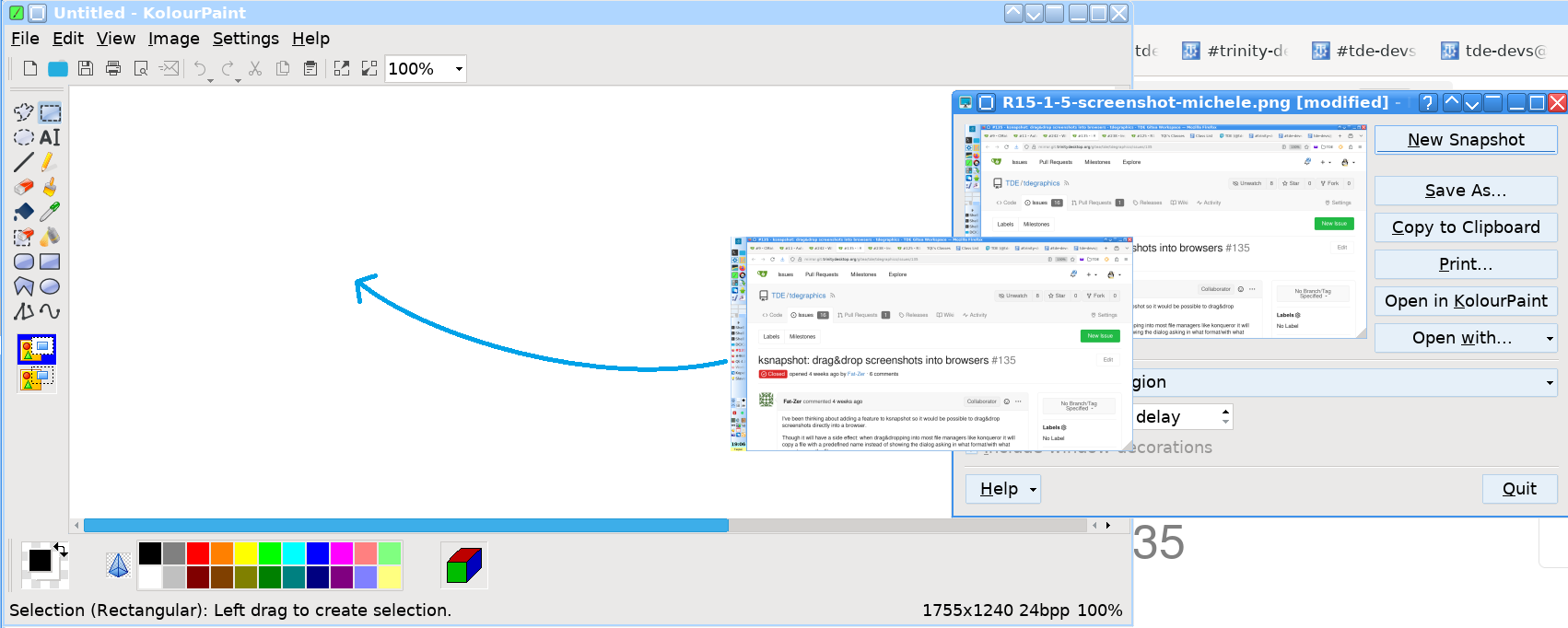
Task: Swap foreground and background colors
Action: [61, 549]
